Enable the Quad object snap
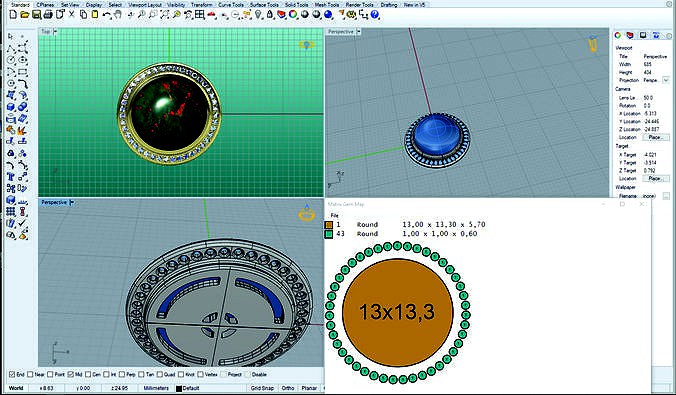 pyautogui.click(x=160, y=374)
